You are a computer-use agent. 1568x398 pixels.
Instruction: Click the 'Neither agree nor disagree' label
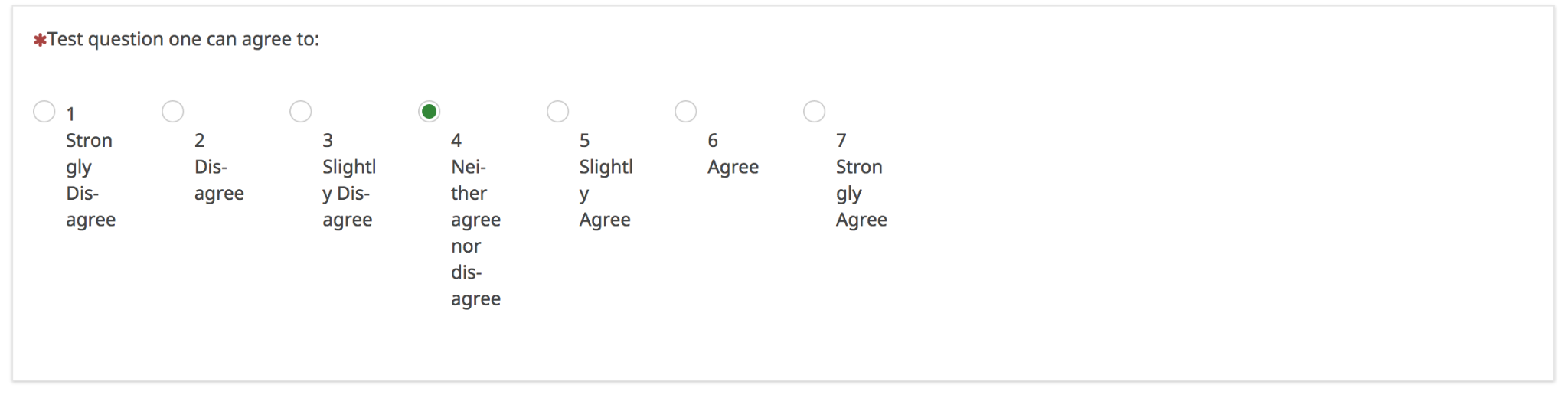tap(475, 233)
